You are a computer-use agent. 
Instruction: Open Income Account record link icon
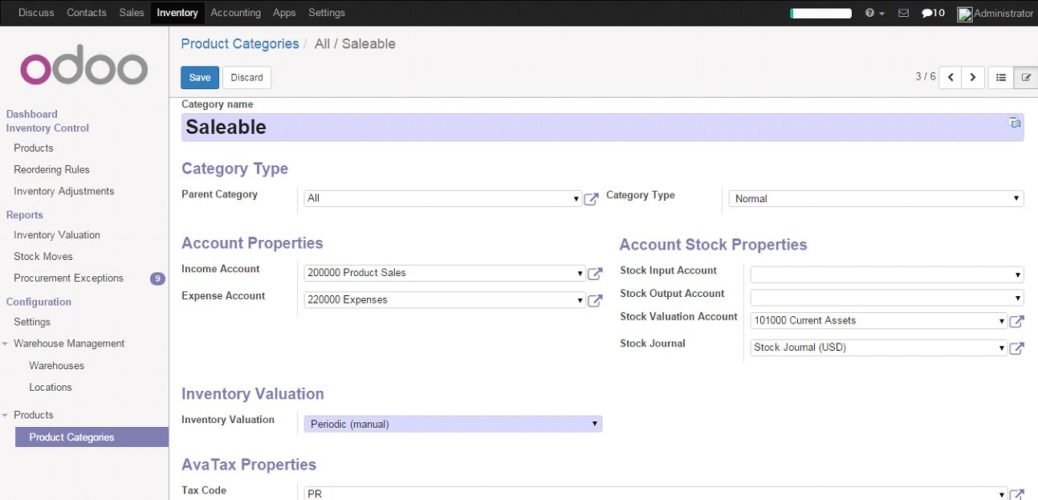595,274
